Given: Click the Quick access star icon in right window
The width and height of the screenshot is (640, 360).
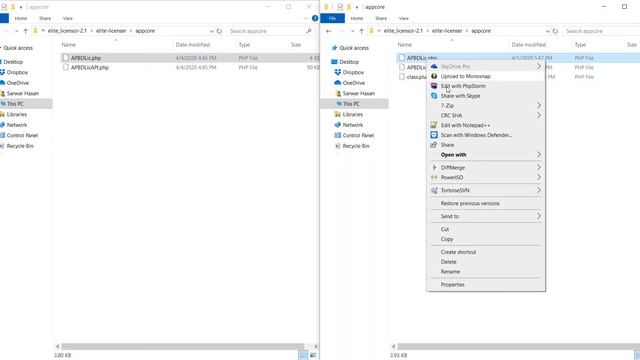Looking at the screenshot, I should (334, 48).
